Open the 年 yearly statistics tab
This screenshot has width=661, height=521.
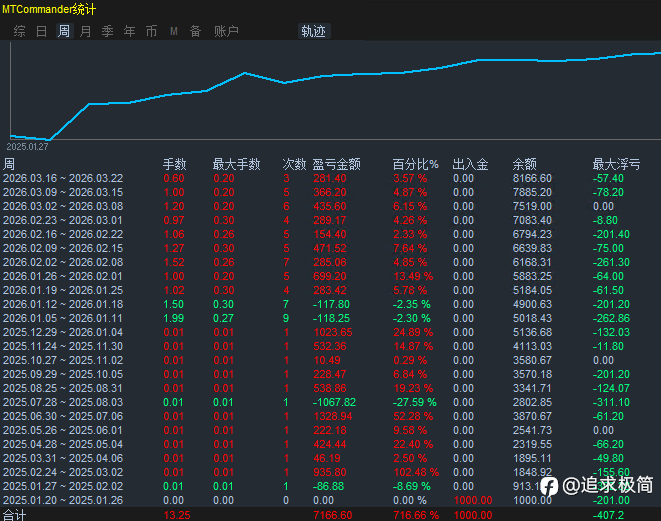pos(130,31)
